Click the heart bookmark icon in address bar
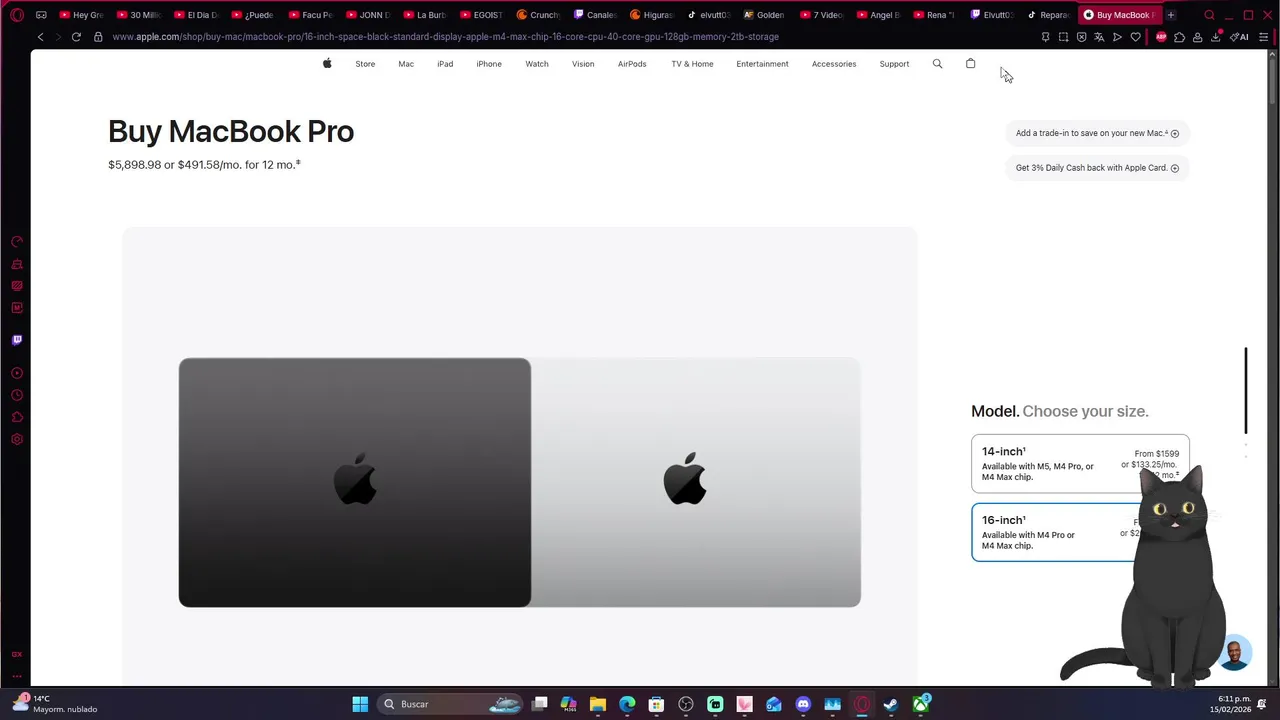 pyautogui.click(x=1135, y=37)
